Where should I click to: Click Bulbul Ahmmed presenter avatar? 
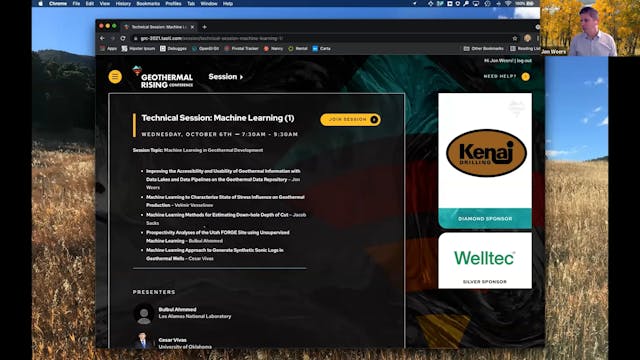144,313
